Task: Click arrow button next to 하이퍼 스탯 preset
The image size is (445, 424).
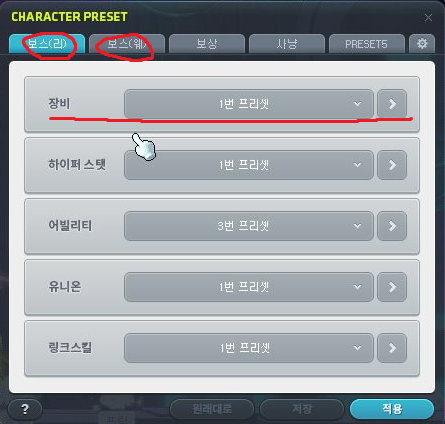Action: pyautogui.click(x=392, y=165)
